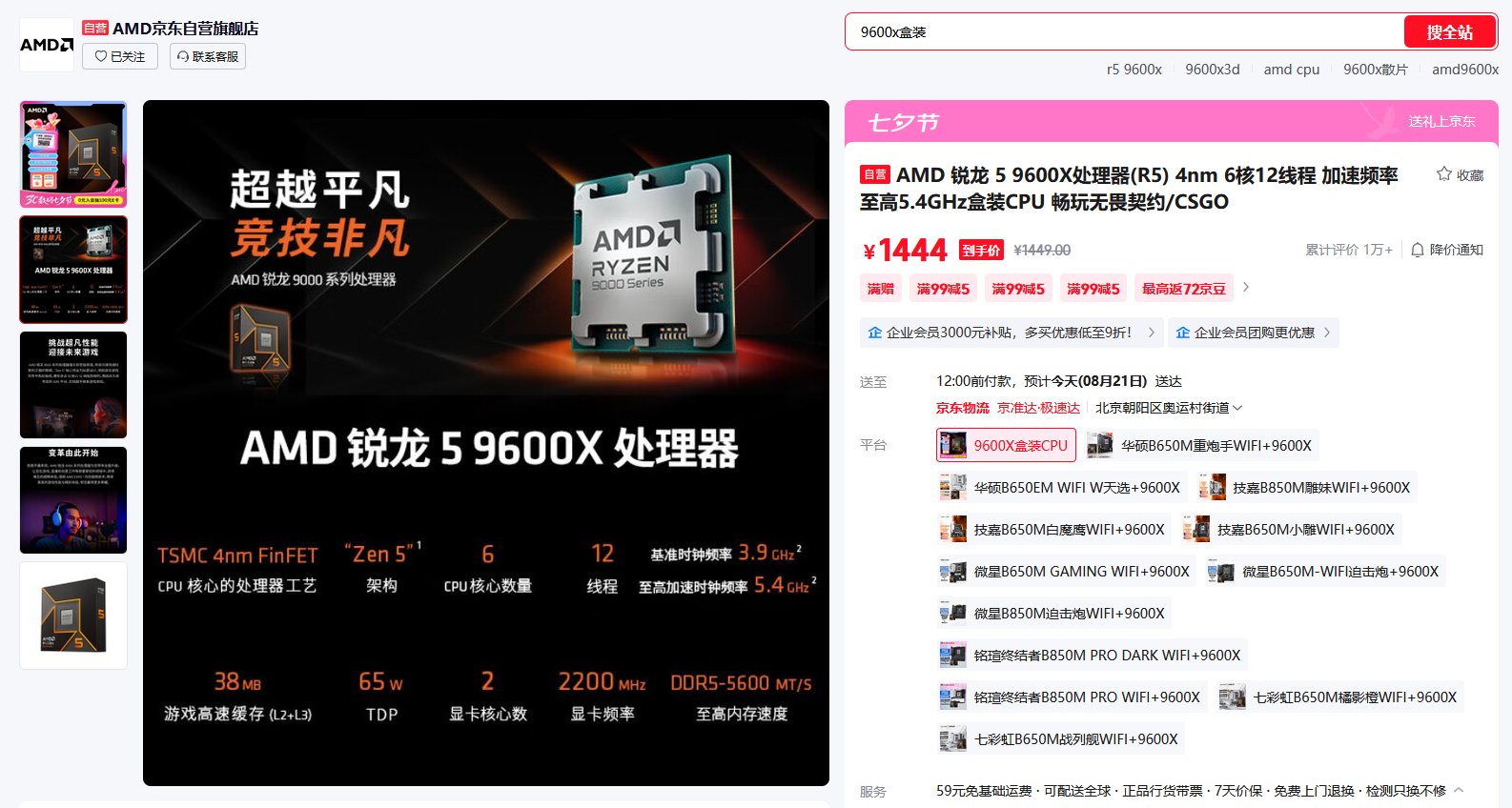Select 华硕B650M重炮手WIFI+9600X option
The height and width of the screenshot is (808, 1512).
coord(1201,445)
